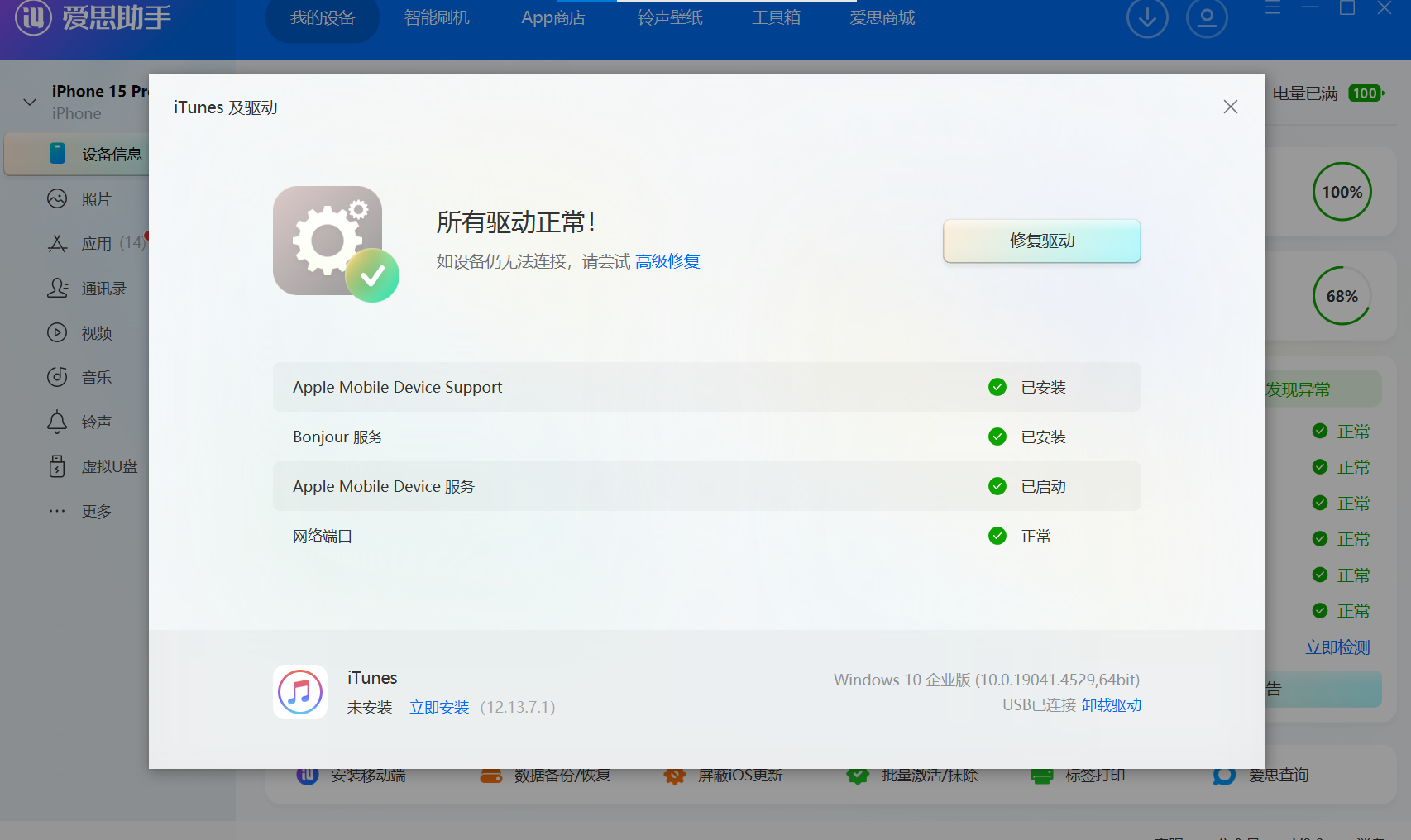Click the 安装移动端 tool icon

pyautogui.click(x=308, y=776)
